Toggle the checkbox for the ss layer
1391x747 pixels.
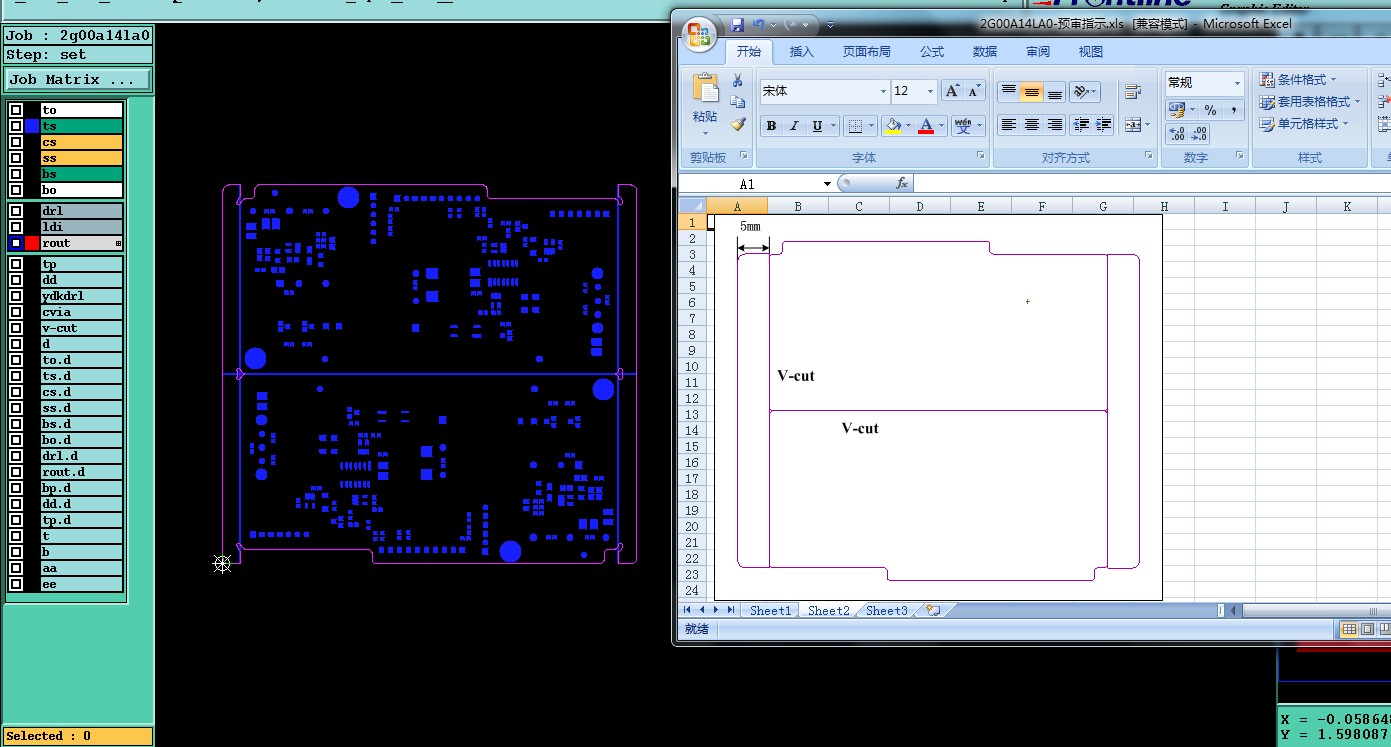[x=16, y=158]
